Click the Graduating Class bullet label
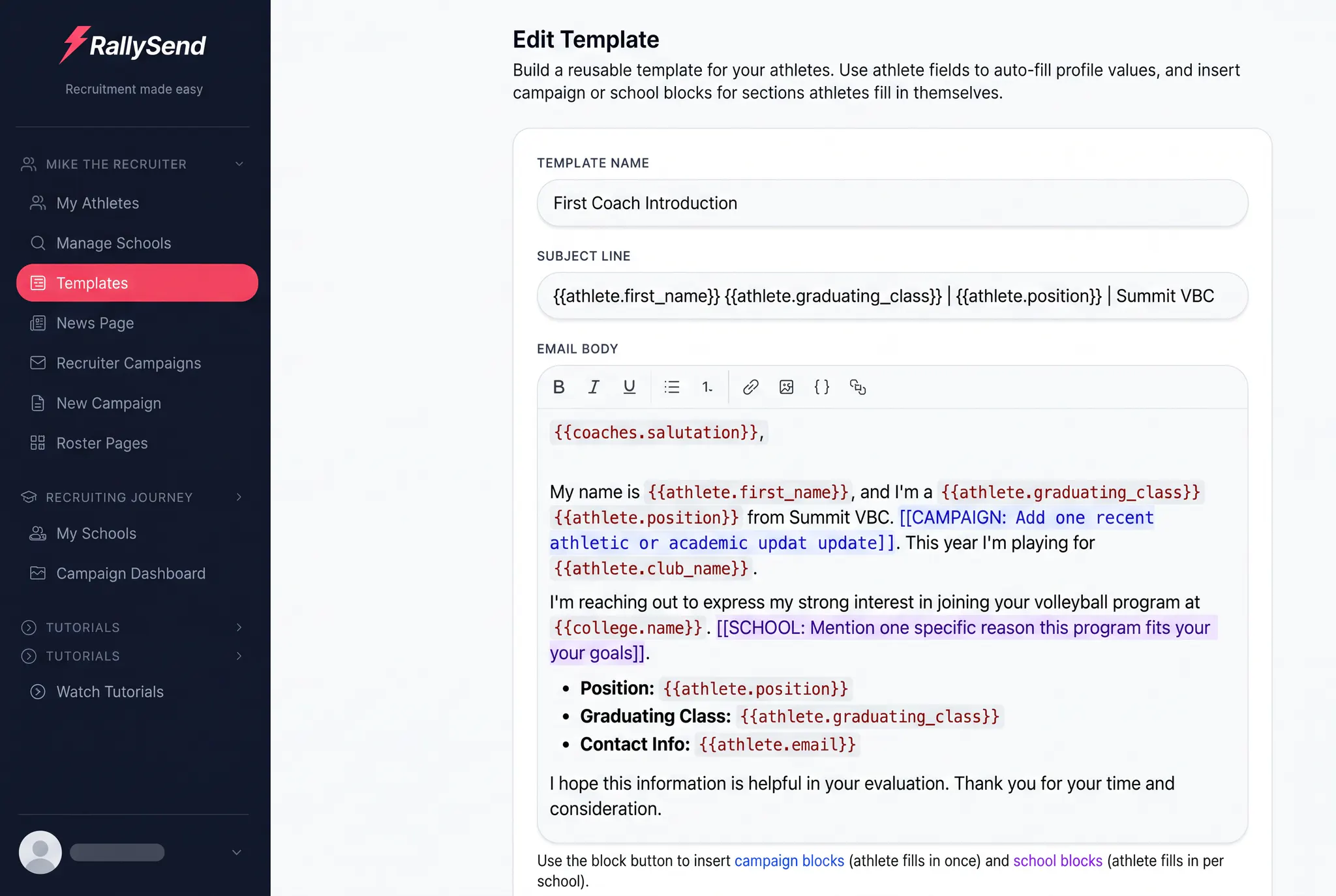Viewport: 1336px width, 896px height. coord(656,716)
